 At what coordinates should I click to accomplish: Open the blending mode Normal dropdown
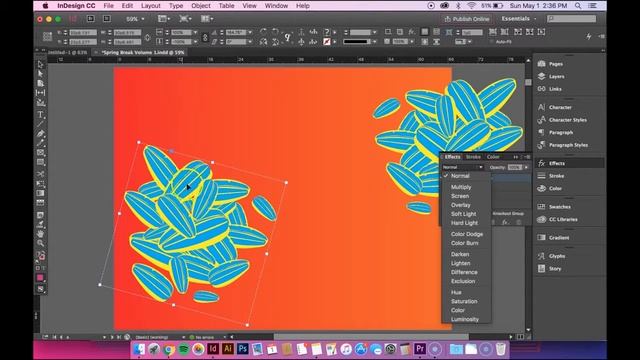(x=462, y=167)
